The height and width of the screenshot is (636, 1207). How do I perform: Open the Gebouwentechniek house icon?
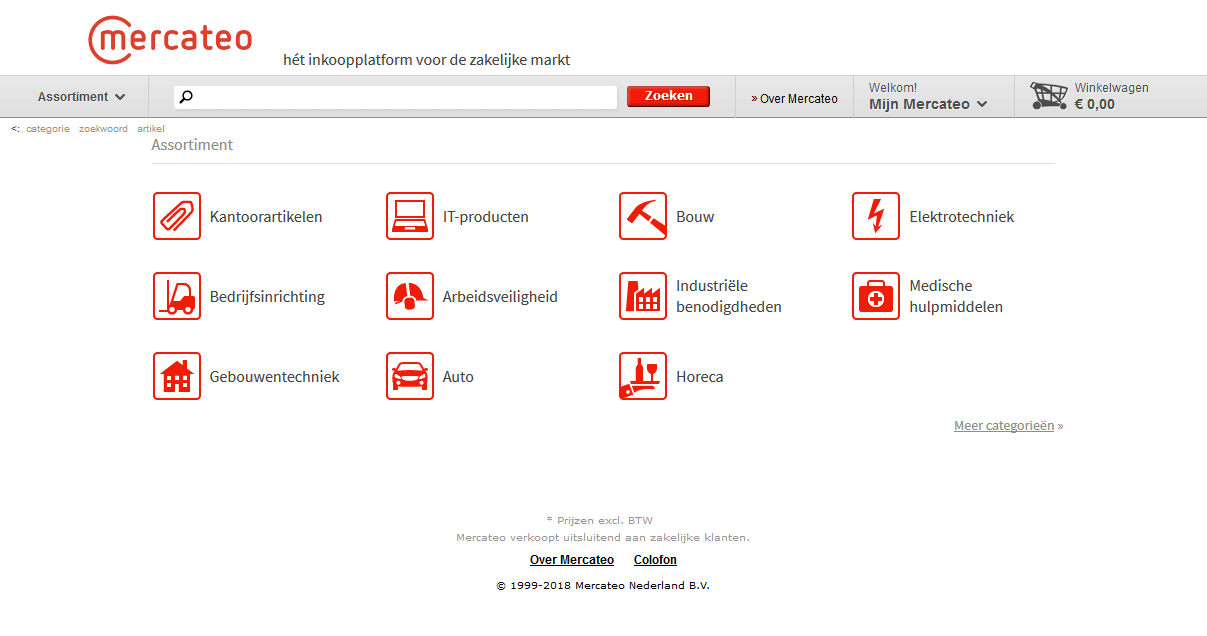tap(177, 376)
